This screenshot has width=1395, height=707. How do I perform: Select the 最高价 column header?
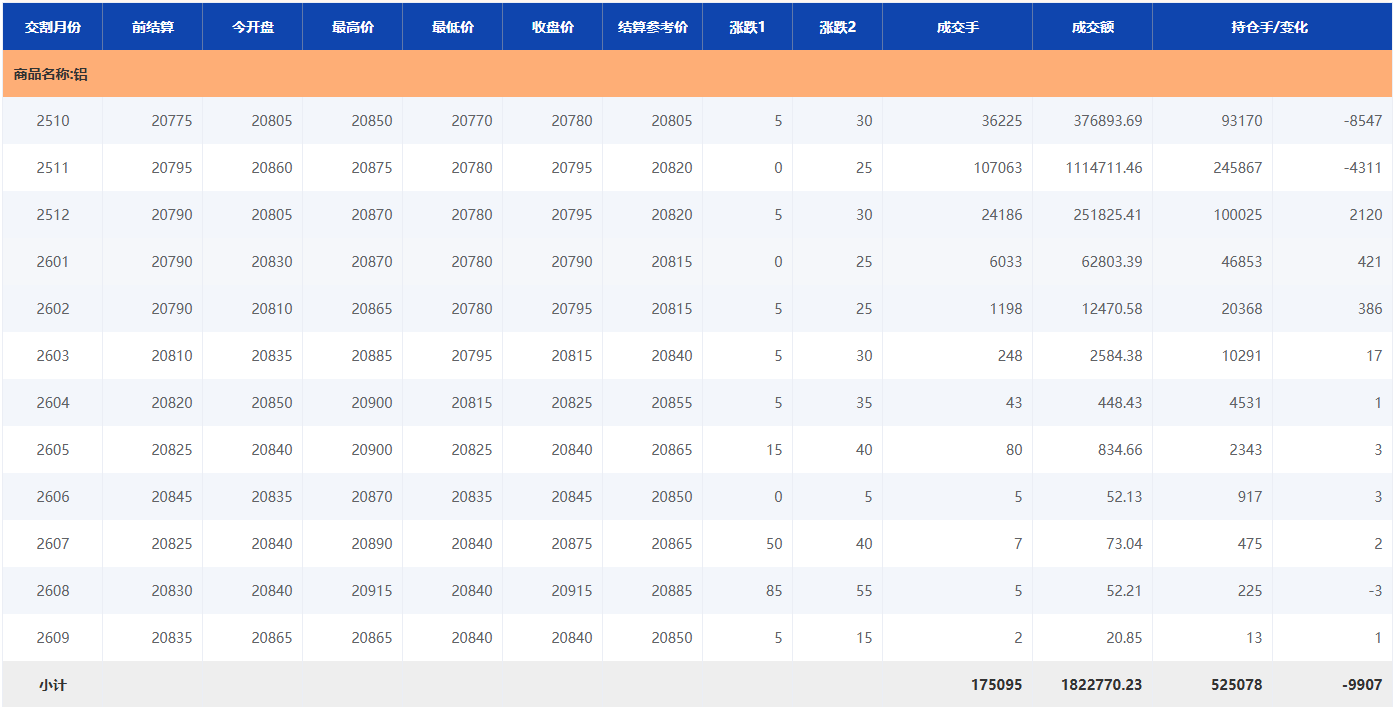point(352,27)
